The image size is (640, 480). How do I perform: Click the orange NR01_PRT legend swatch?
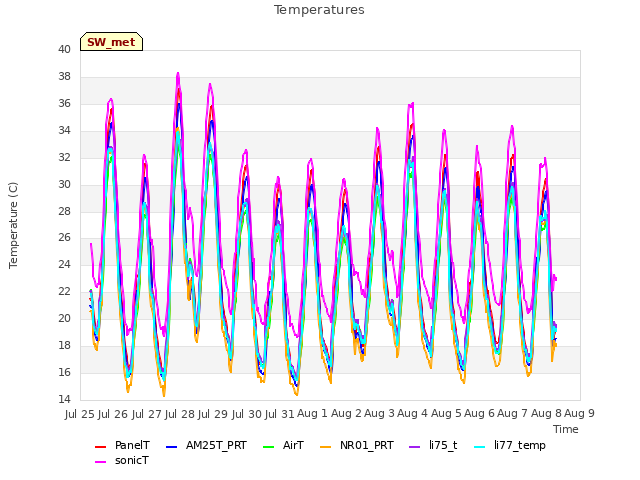click(x=325, y=447)
